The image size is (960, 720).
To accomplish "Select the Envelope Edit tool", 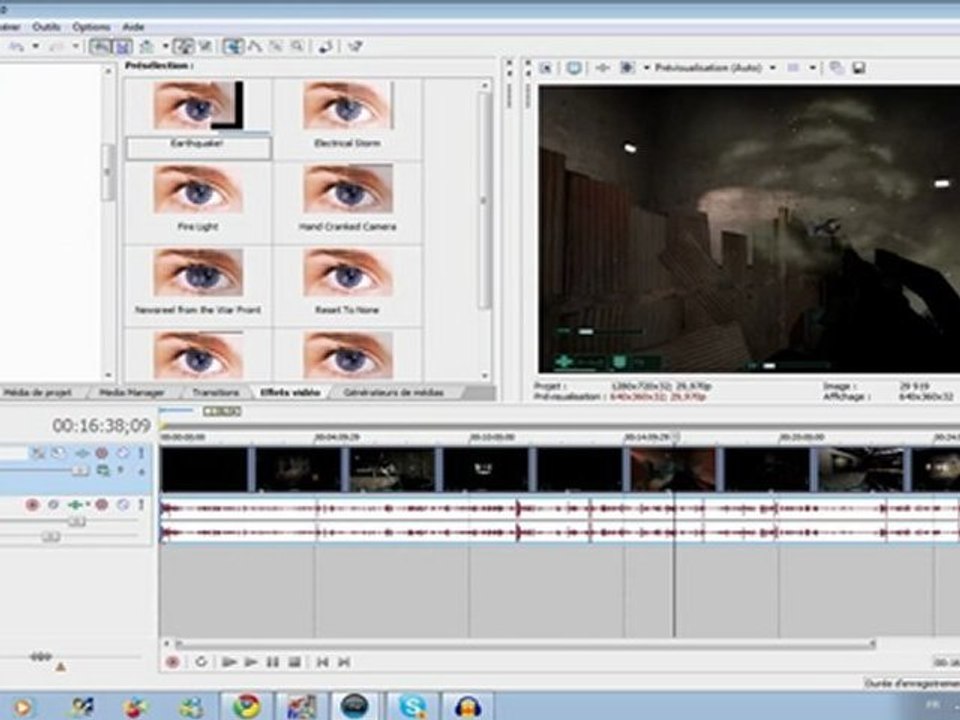I will point(255,46).
